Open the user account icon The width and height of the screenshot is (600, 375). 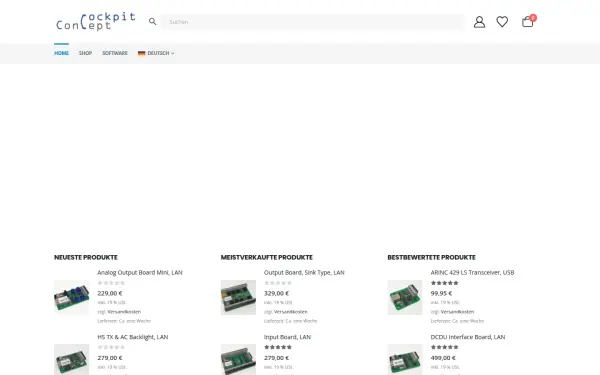click(x=479, y=22)
